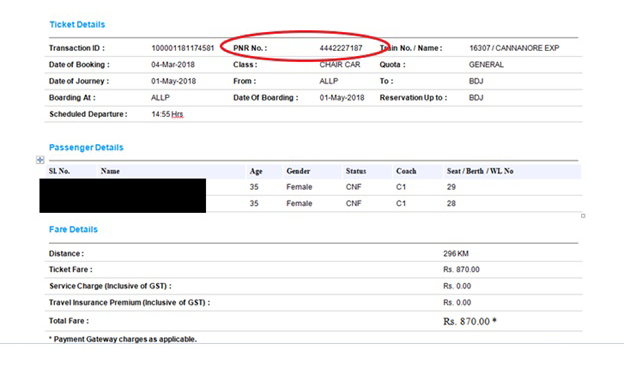The height and width of the screenshot is (375, 633).
Task: Click the booking date 04-Mar-2018
Action: coord(173,65)
